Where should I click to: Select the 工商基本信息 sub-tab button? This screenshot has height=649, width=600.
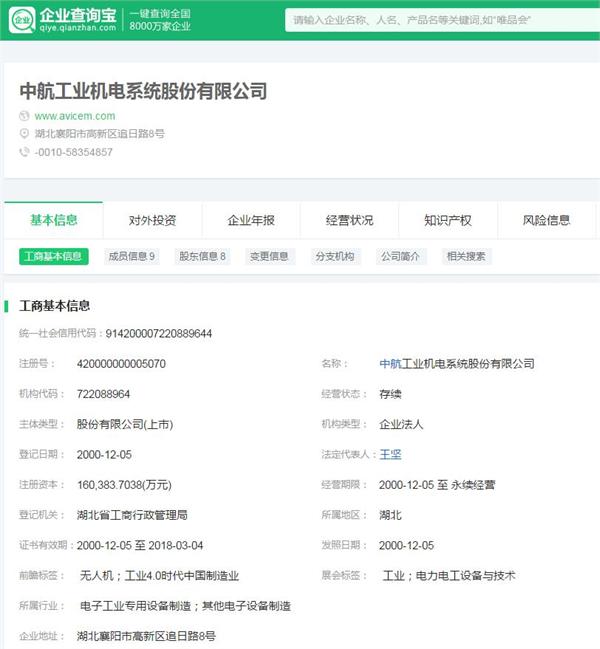pyautogui.click(x=54, y=256)
